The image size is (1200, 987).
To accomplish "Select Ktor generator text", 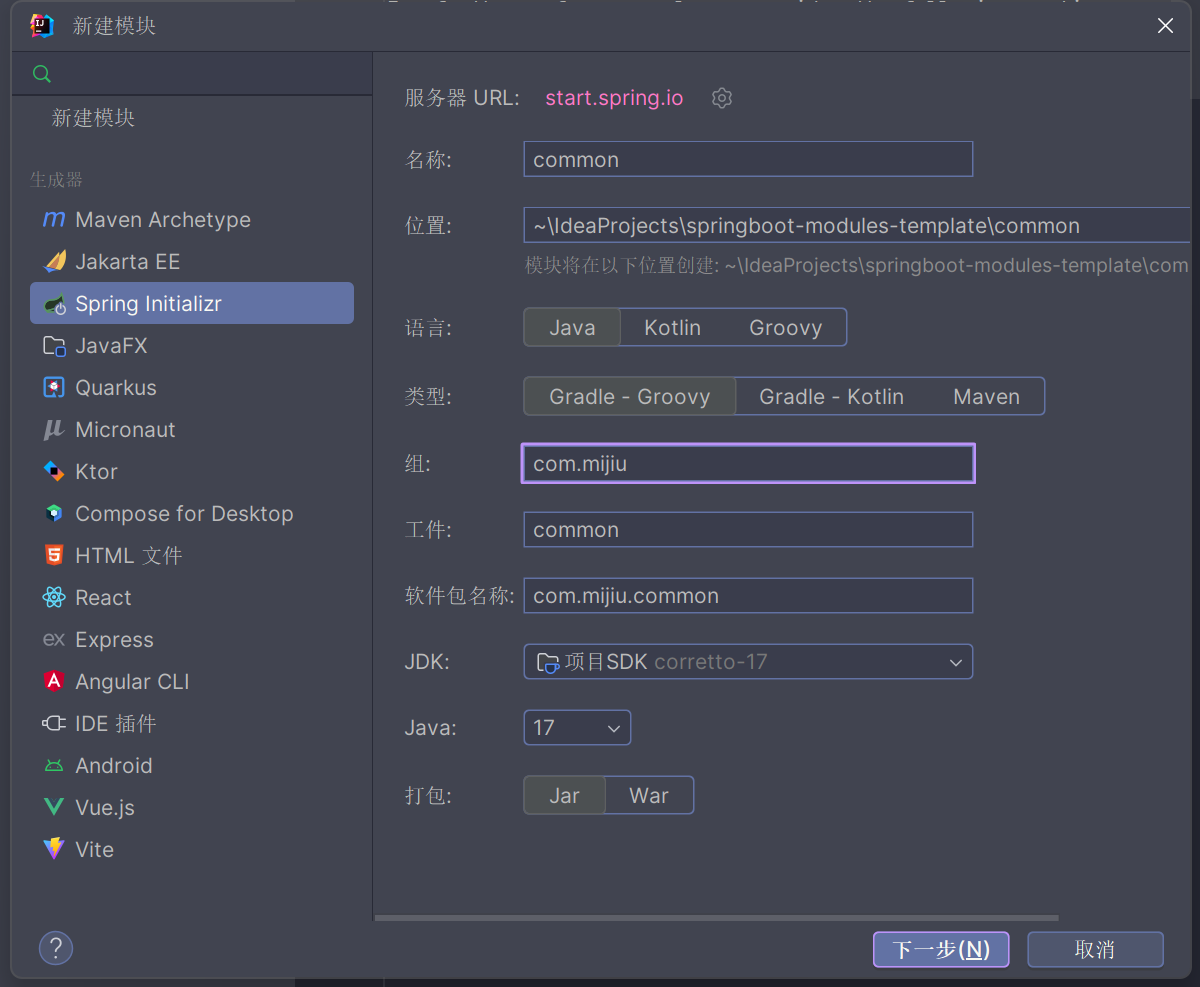I will pos(97,472).
